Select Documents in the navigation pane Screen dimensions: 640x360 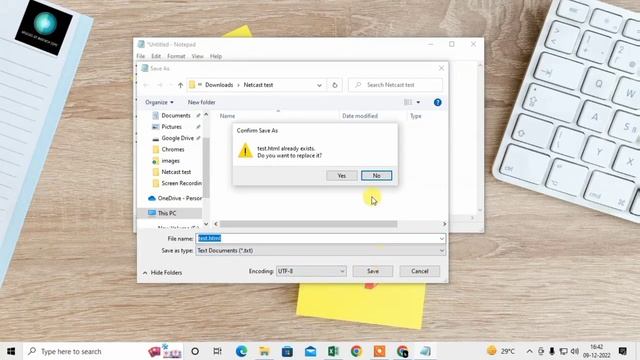point(176,116)
